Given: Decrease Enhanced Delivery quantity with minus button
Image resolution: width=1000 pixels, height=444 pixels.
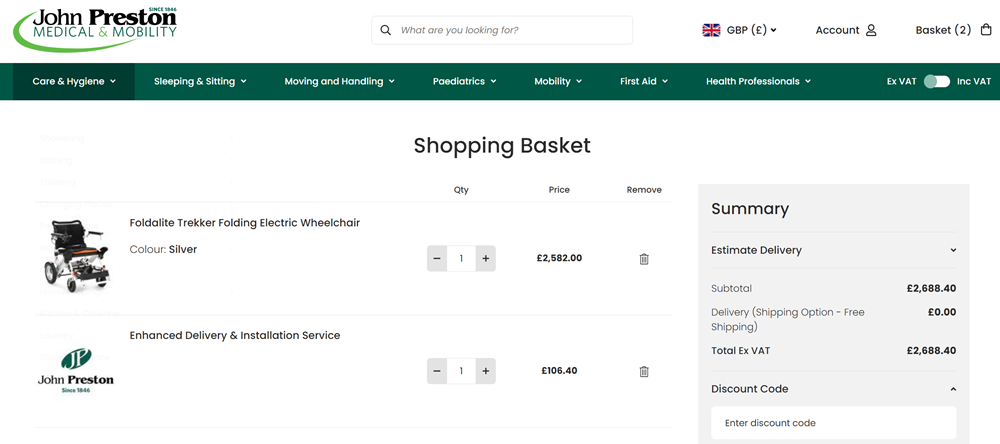Looking at the screenshot, I should click(437, 371).
